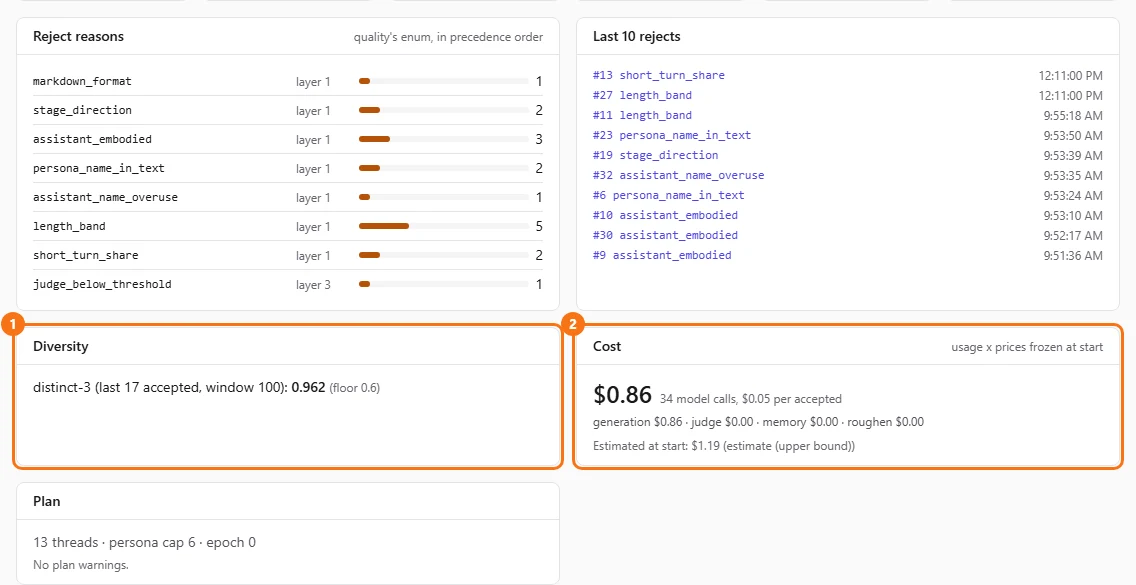Click the 9:55:18 AM reject timestamp
The width and height of the screenshot is (1136, 585).
[1074, 115]
